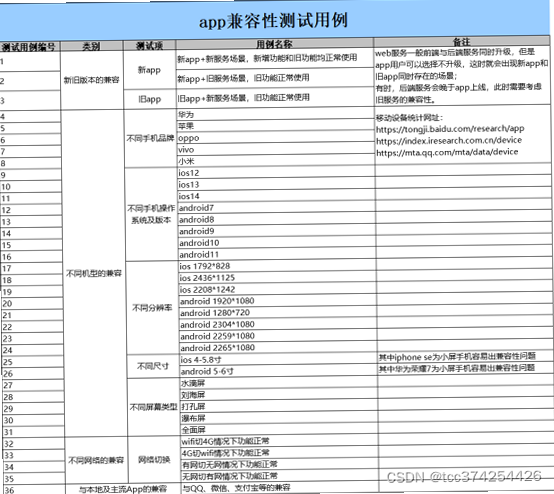Screen dimensions: 554x494
Task: Select the 不同机型的兼容 category cell
Action: click(93, 273)
